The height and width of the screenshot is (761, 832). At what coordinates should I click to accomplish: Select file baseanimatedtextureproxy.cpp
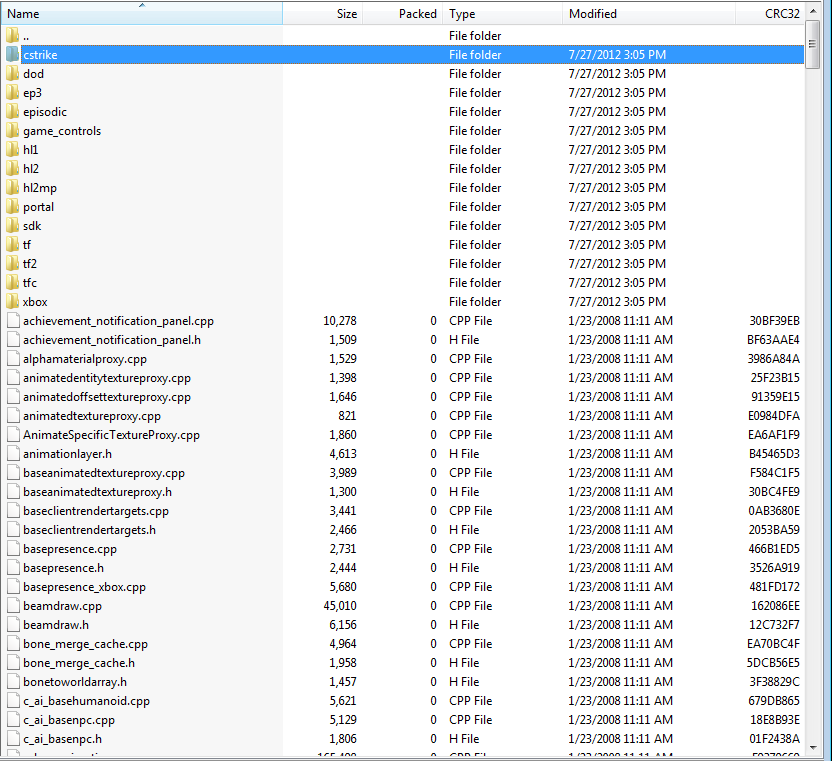pyautogui.click(x=104, y=473)
